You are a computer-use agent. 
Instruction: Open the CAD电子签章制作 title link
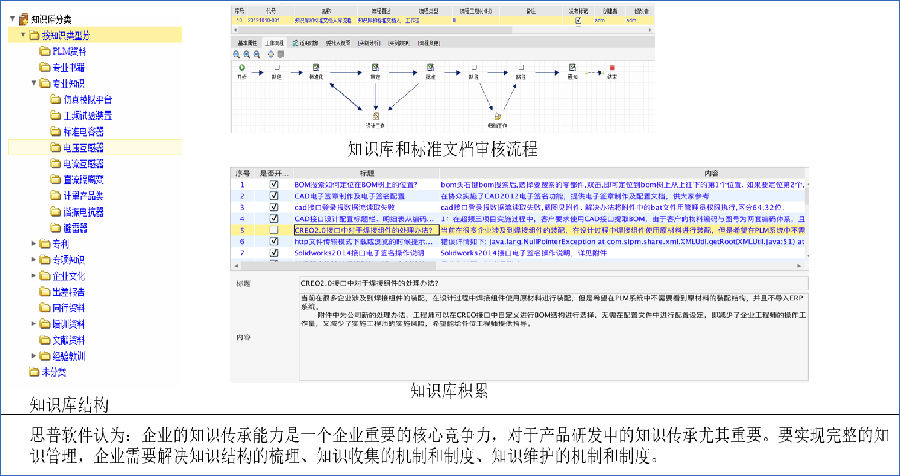point(348,196)
